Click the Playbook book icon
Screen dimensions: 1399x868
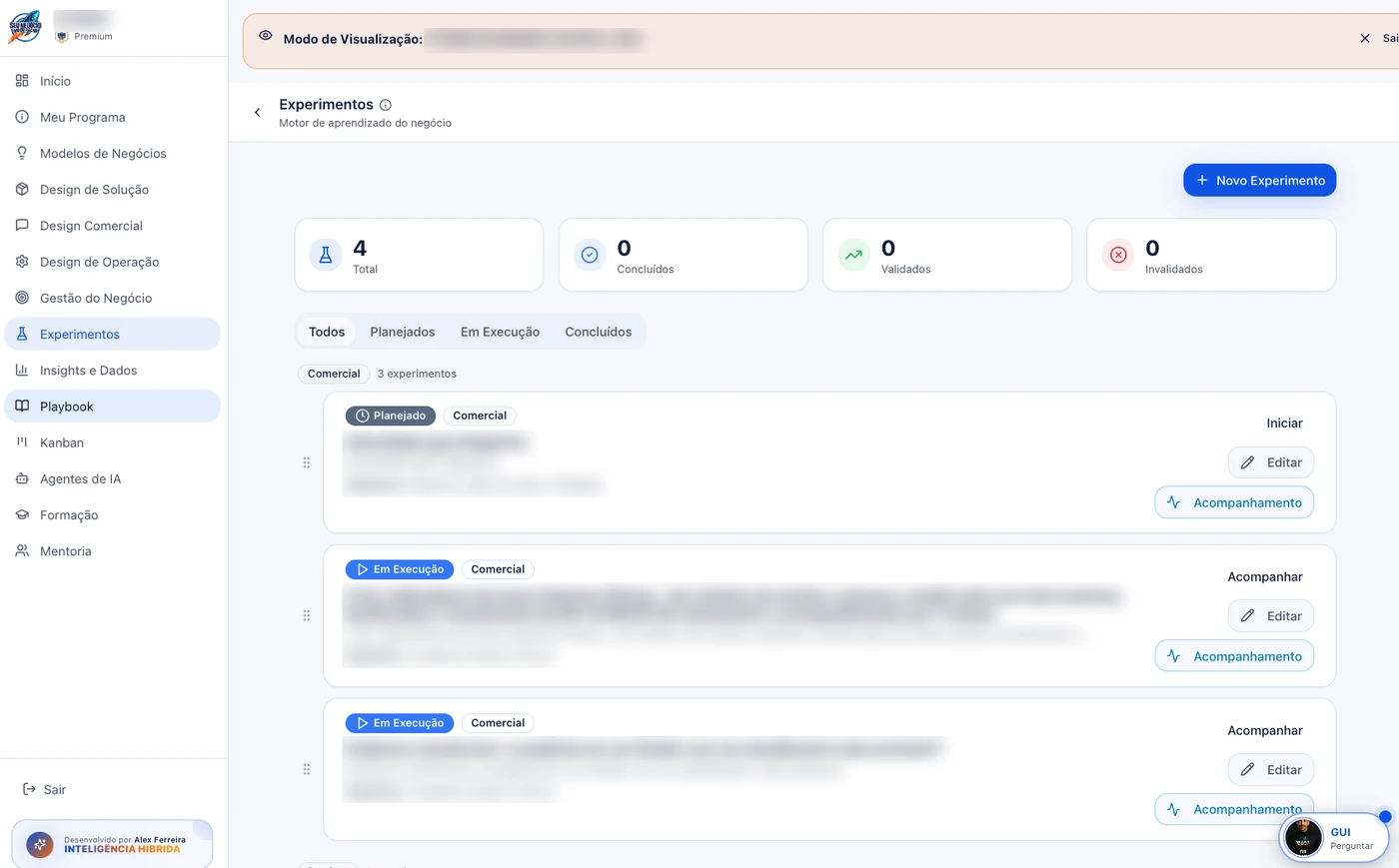22,407
